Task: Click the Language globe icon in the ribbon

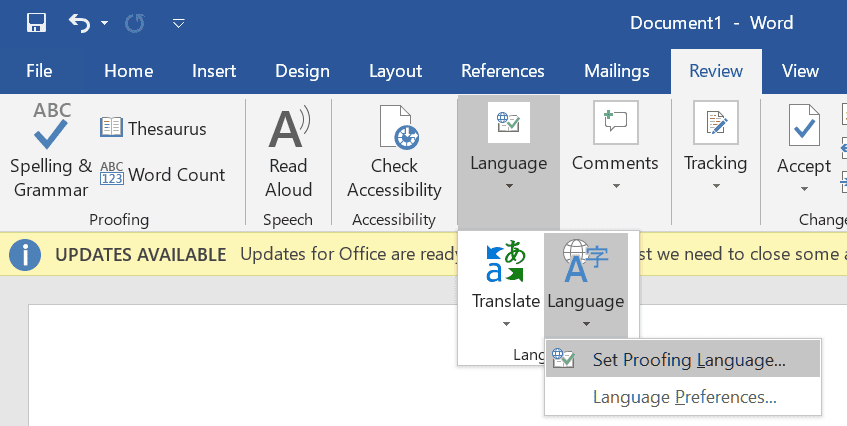Action: (x=508, y=122)
